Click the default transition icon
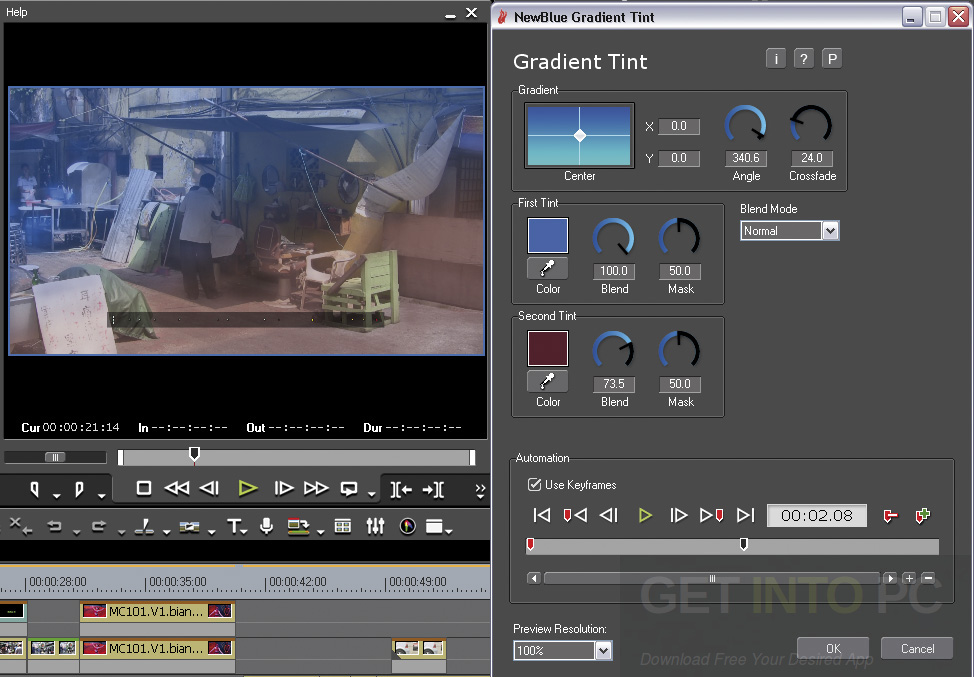The width and height of the screenshot is (974, 677). 189,527
